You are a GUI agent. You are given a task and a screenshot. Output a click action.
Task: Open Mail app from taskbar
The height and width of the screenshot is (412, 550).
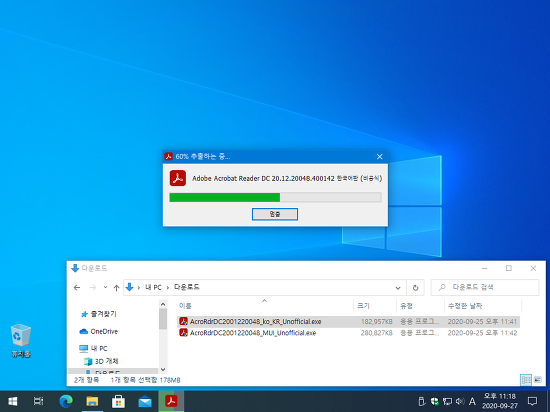click(x=145, y=401)
